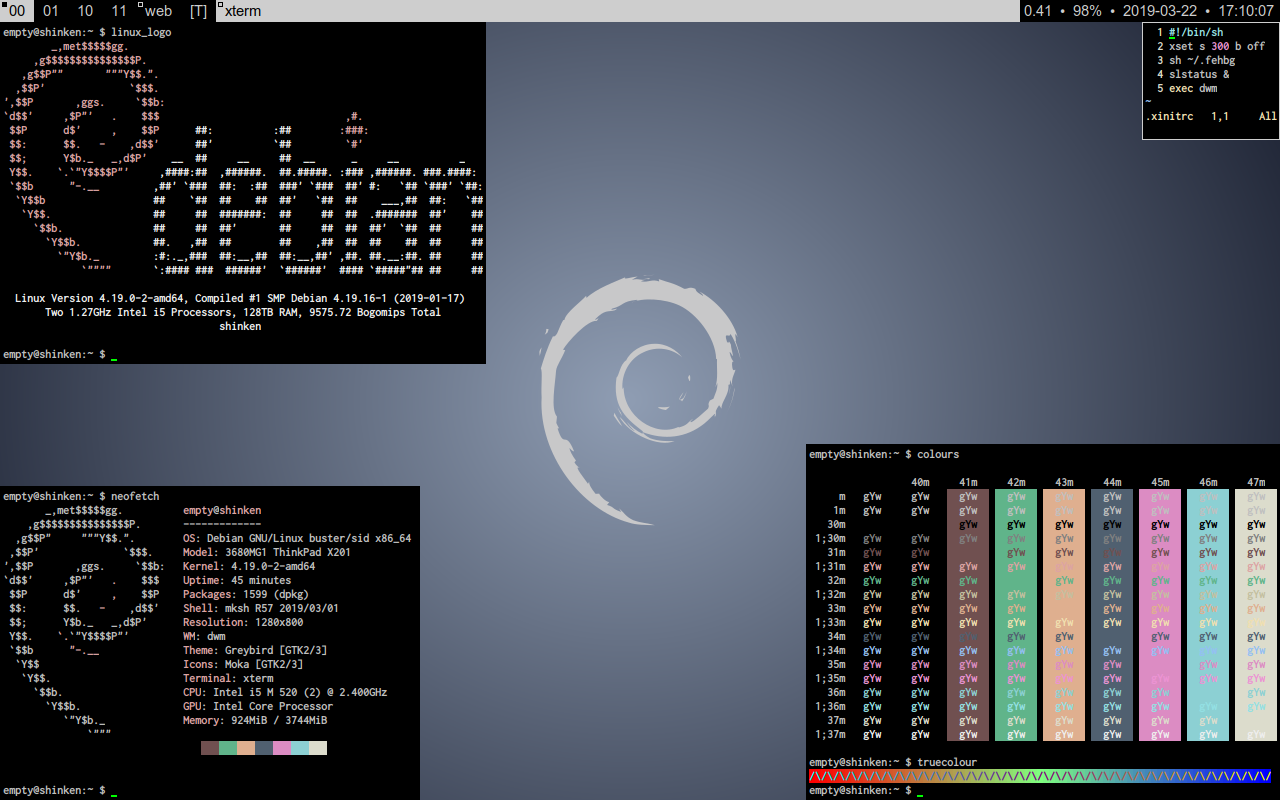Click the 47m column header in colours table
Screen dimensions: 1280x800
tap(1256, 482)
